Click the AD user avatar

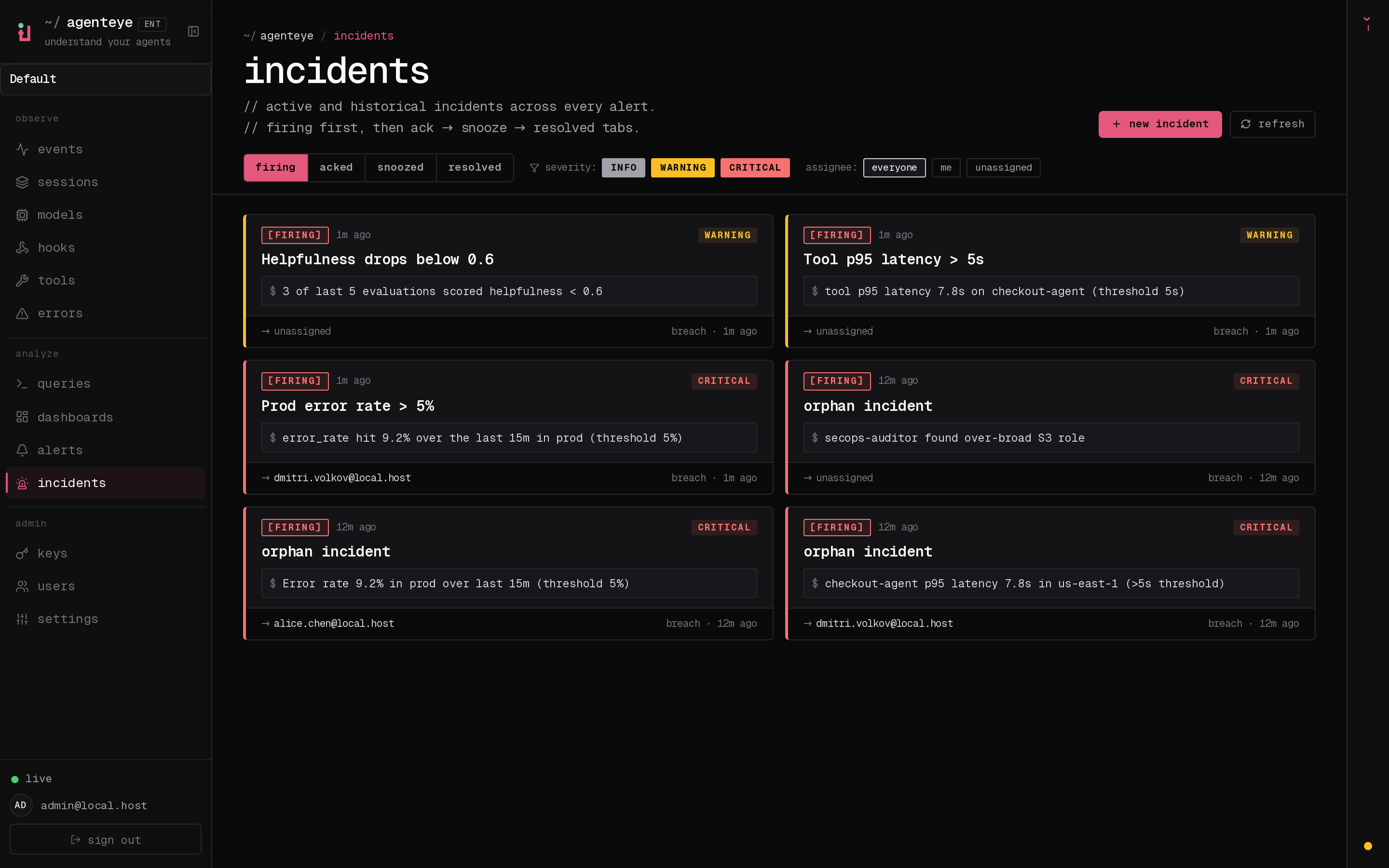[x=21, y=805]
